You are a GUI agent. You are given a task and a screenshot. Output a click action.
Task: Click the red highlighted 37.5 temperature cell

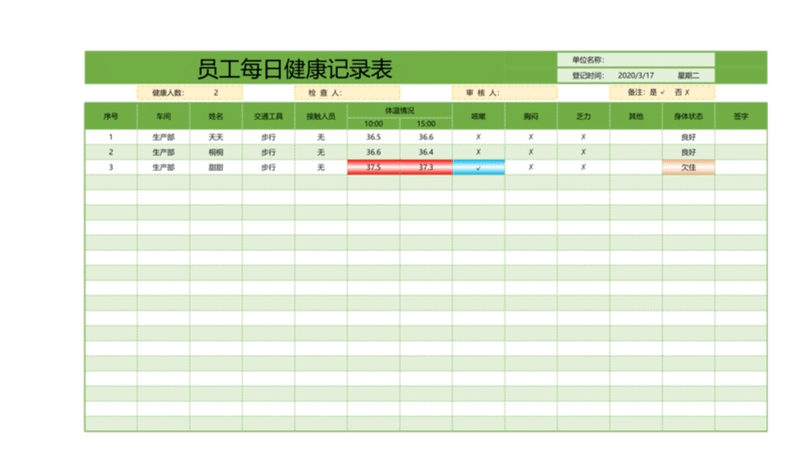373,167
